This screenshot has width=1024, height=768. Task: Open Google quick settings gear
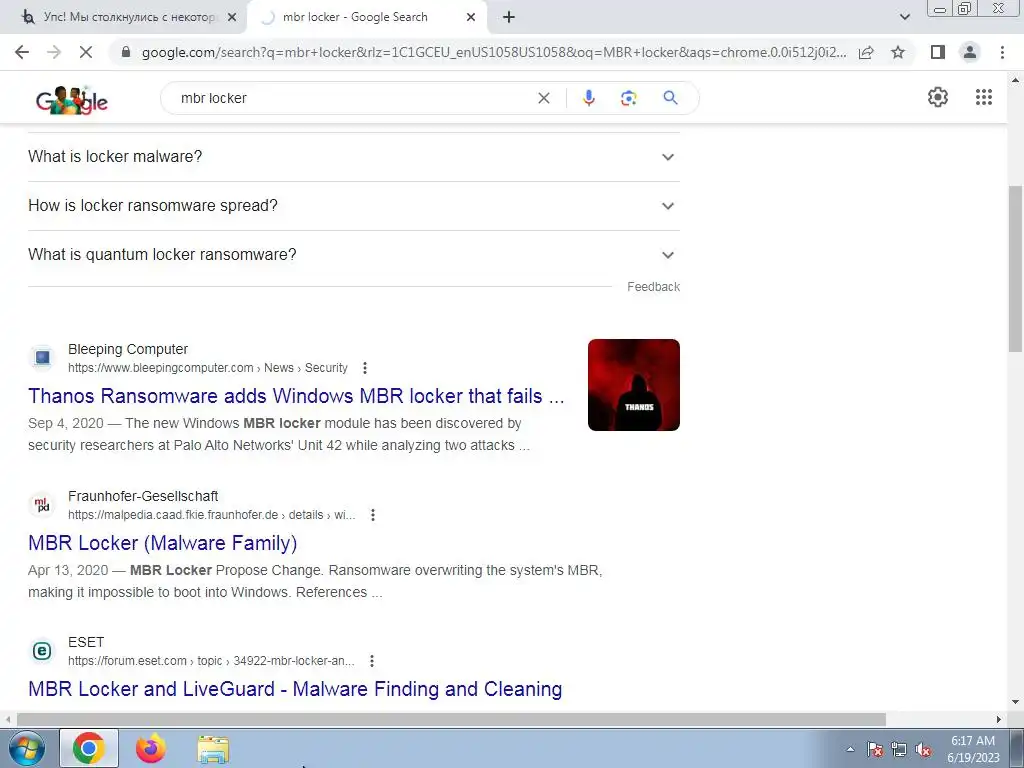938,97
